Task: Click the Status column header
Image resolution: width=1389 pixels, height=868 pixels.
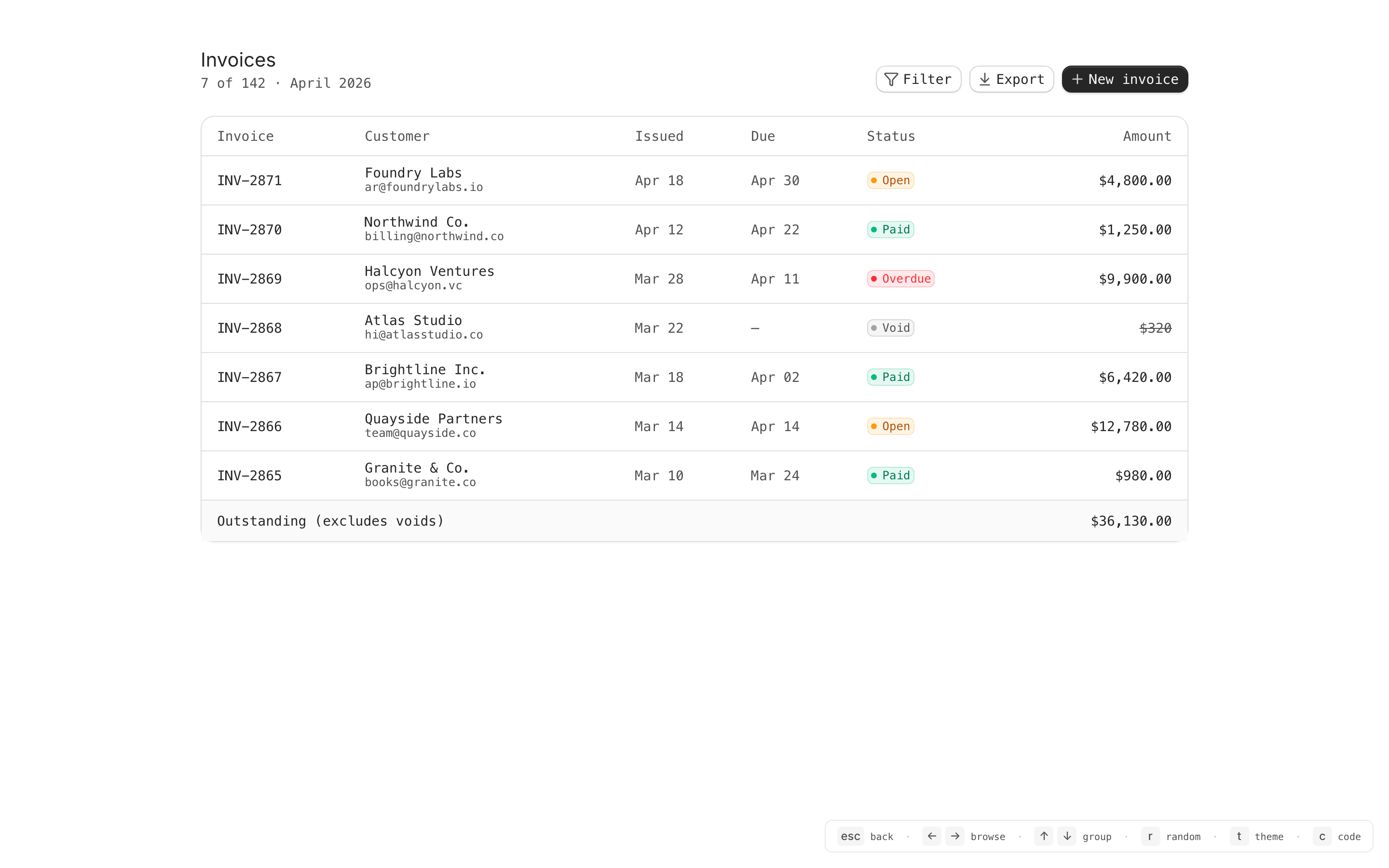Action: point(890,136)
